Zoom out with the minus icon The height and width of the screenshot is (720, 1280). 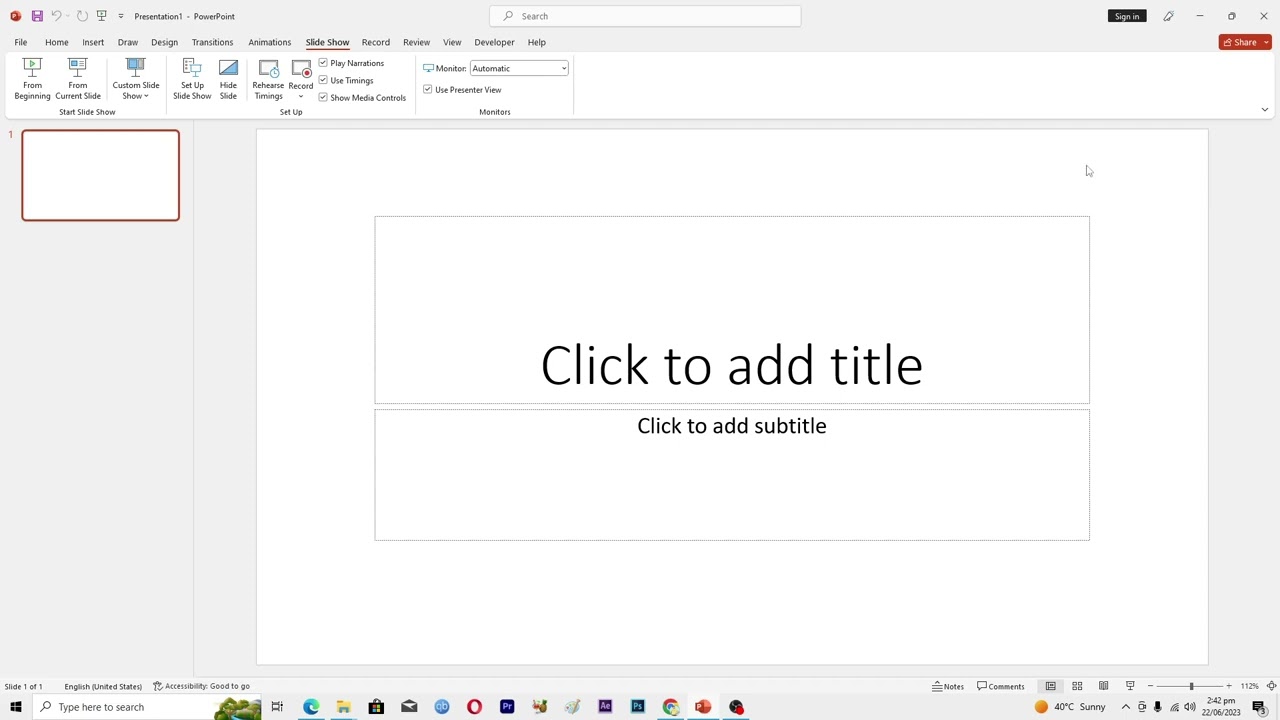click(x=1150, y=686)
